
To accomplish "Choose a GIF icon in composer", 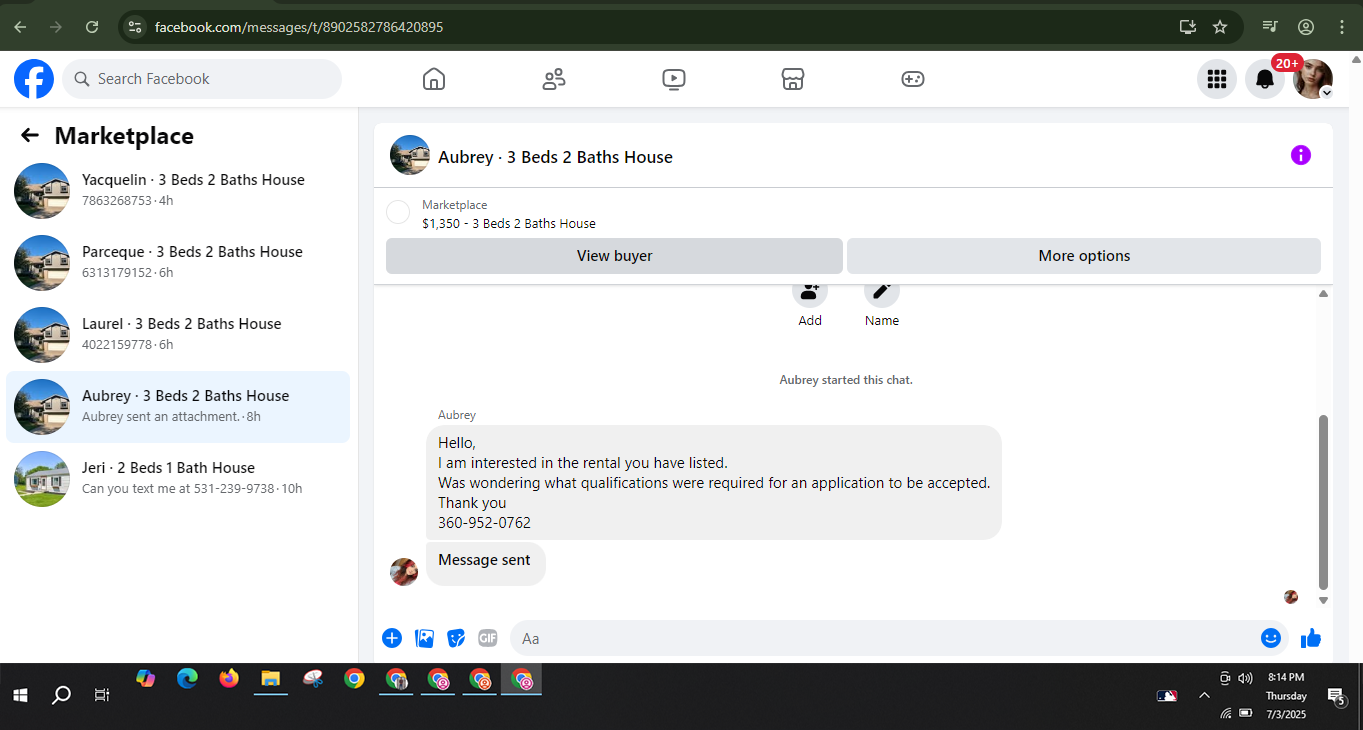I will [488, 638].
